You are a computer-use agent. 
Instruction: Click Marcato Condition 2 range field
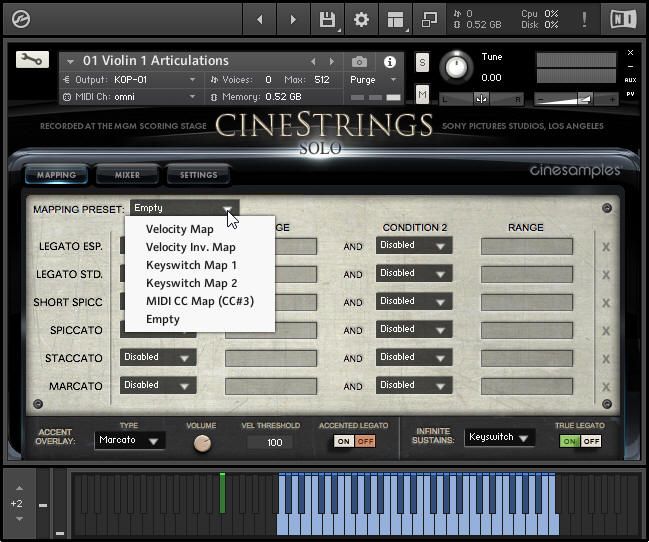click(527, 387)
